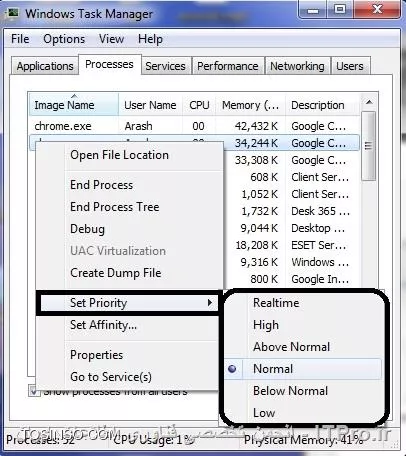The width and height of the screenshot is (406, 456).
Task: Set priority to Below Normal
Action: click(304, 391)
